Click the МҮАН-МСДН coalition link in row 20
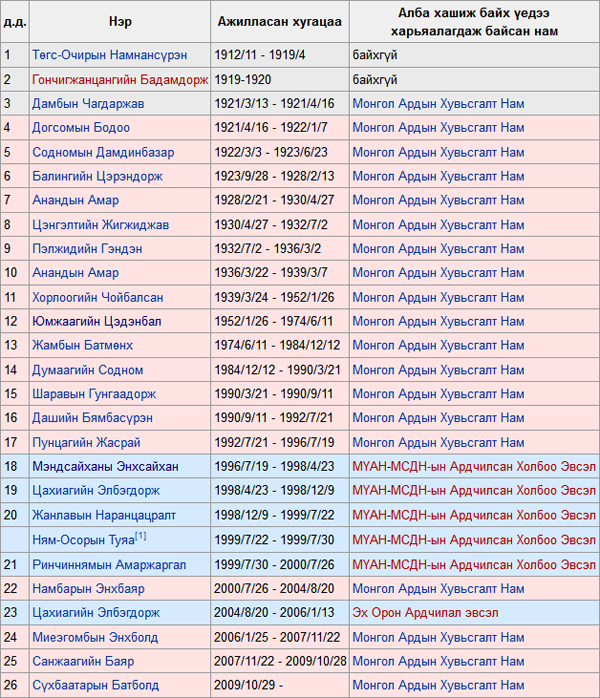This screenshot has height=698, width=600. (474, 515)
